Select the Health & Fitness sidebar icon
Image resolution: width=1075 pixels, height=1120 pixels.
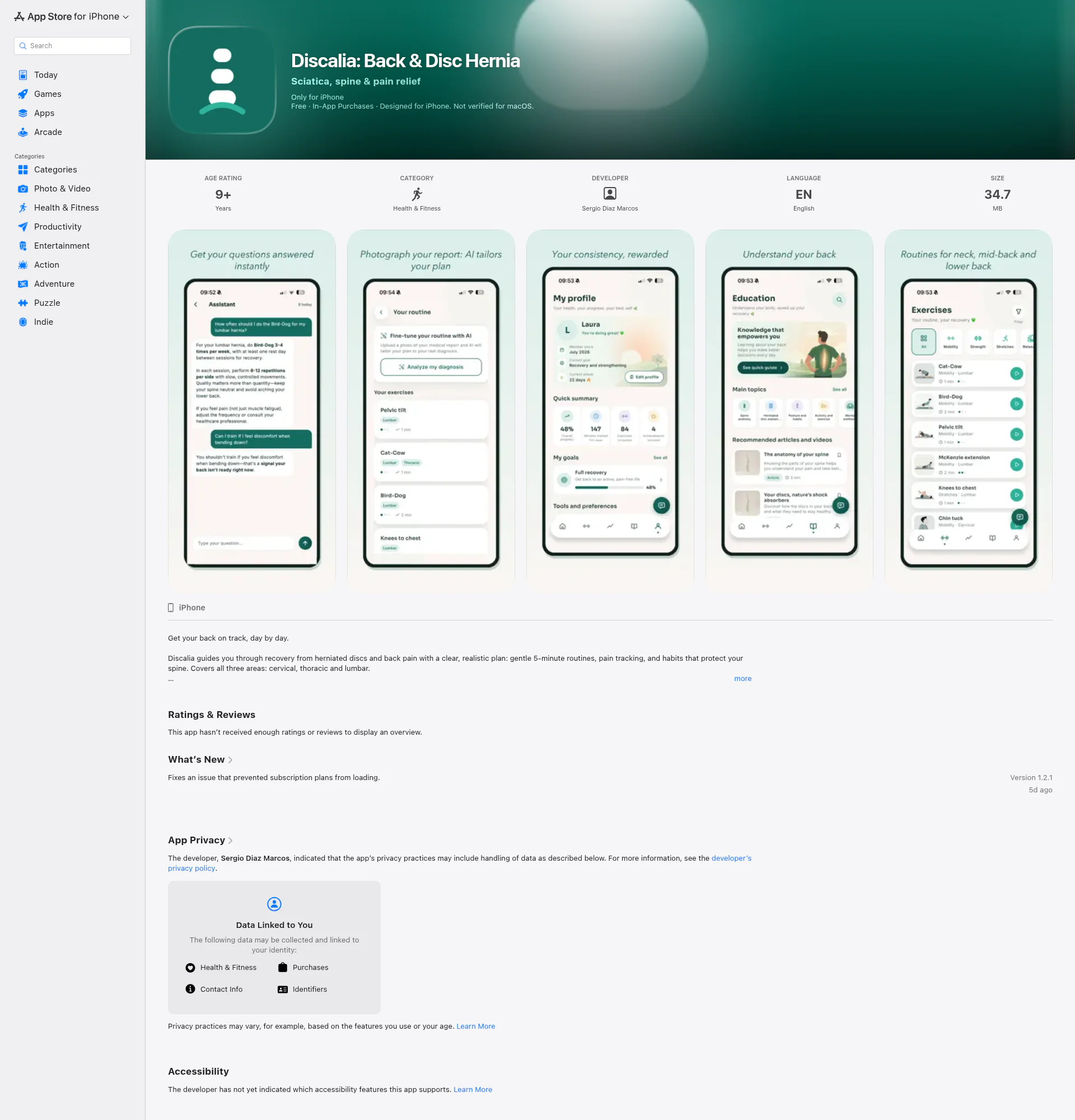pyautogui.click(x=23, y=207)
